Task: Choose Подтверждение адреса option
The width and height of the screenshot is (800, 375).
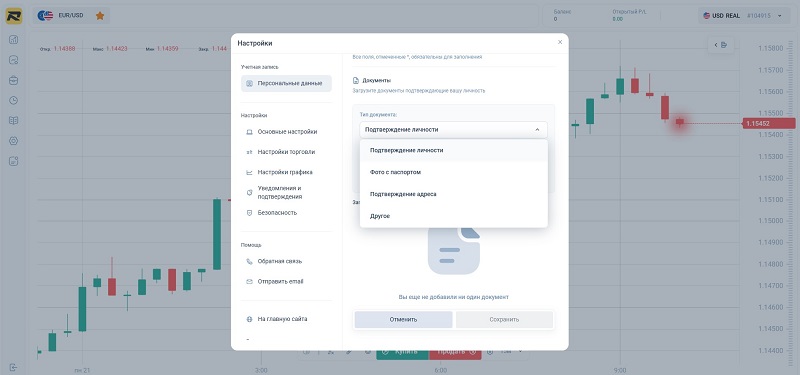Action: coord(454,194)
